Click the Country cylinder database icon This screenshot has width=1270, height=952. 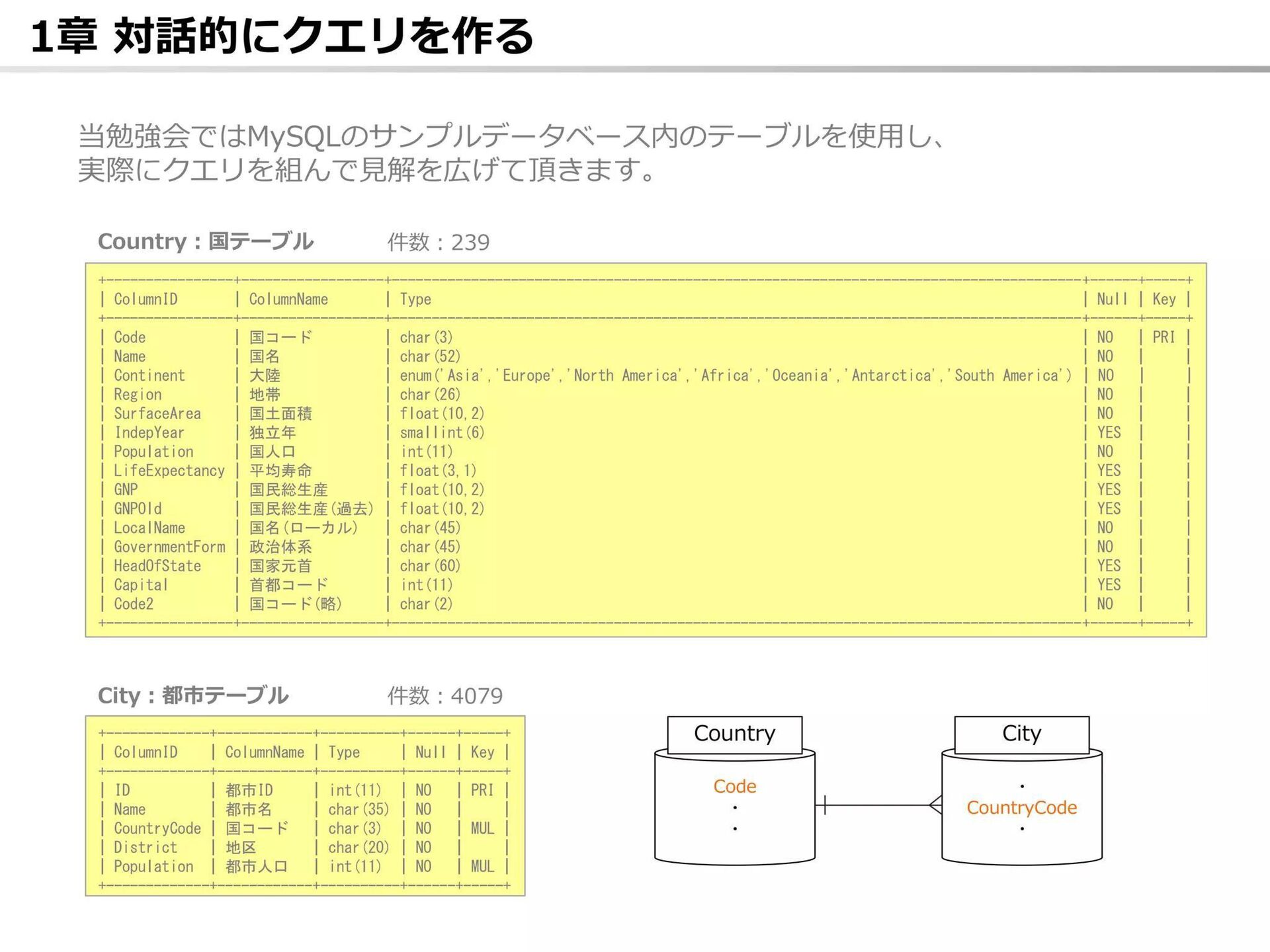(734, 843)
